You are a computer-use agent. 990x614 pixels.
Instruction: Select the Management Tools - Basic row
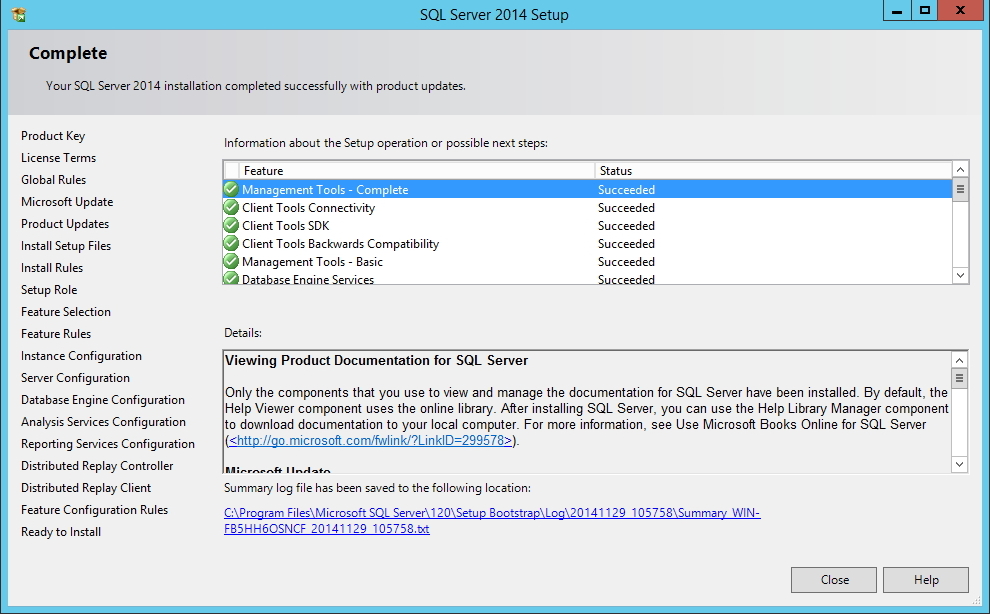588,262
